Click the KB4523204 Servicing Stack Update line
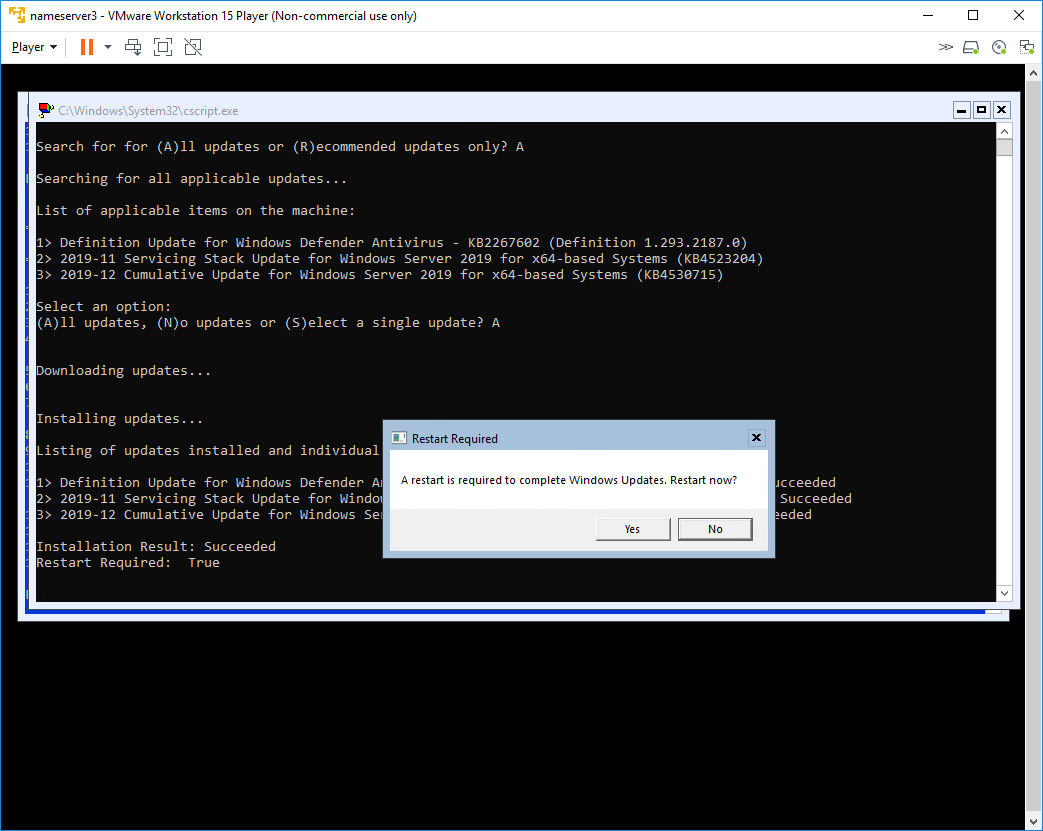The height and width of the screenshot is (831, 1043). pyautogui.click(x=400, y=258)
